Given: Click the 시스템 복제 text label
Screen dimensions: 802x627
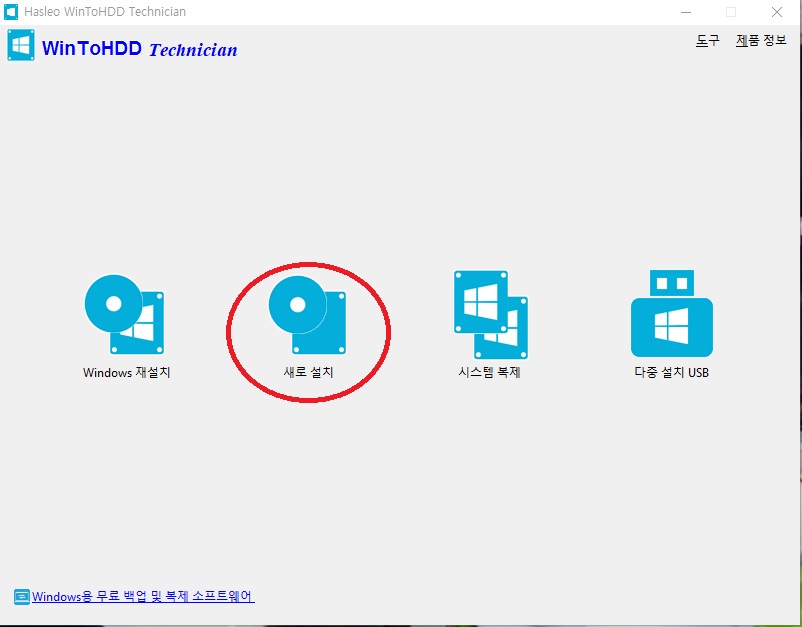Looking at the screenshot, I should tap(489, 372).
